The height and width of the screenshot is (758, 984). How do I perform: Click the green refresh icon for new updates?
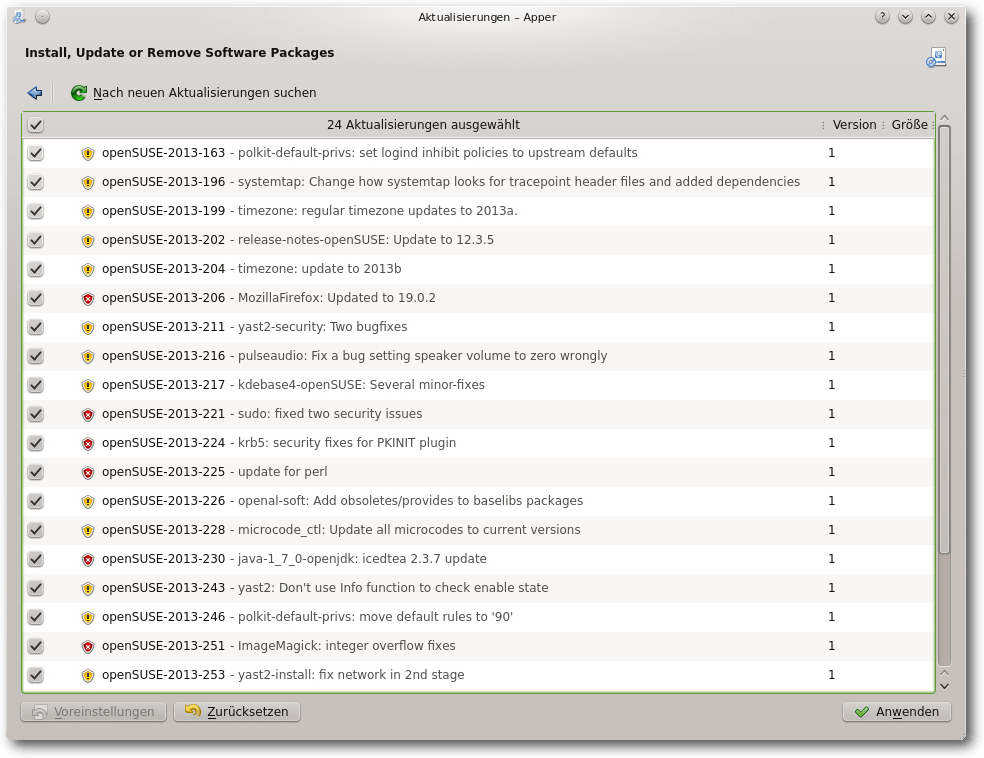78,93
